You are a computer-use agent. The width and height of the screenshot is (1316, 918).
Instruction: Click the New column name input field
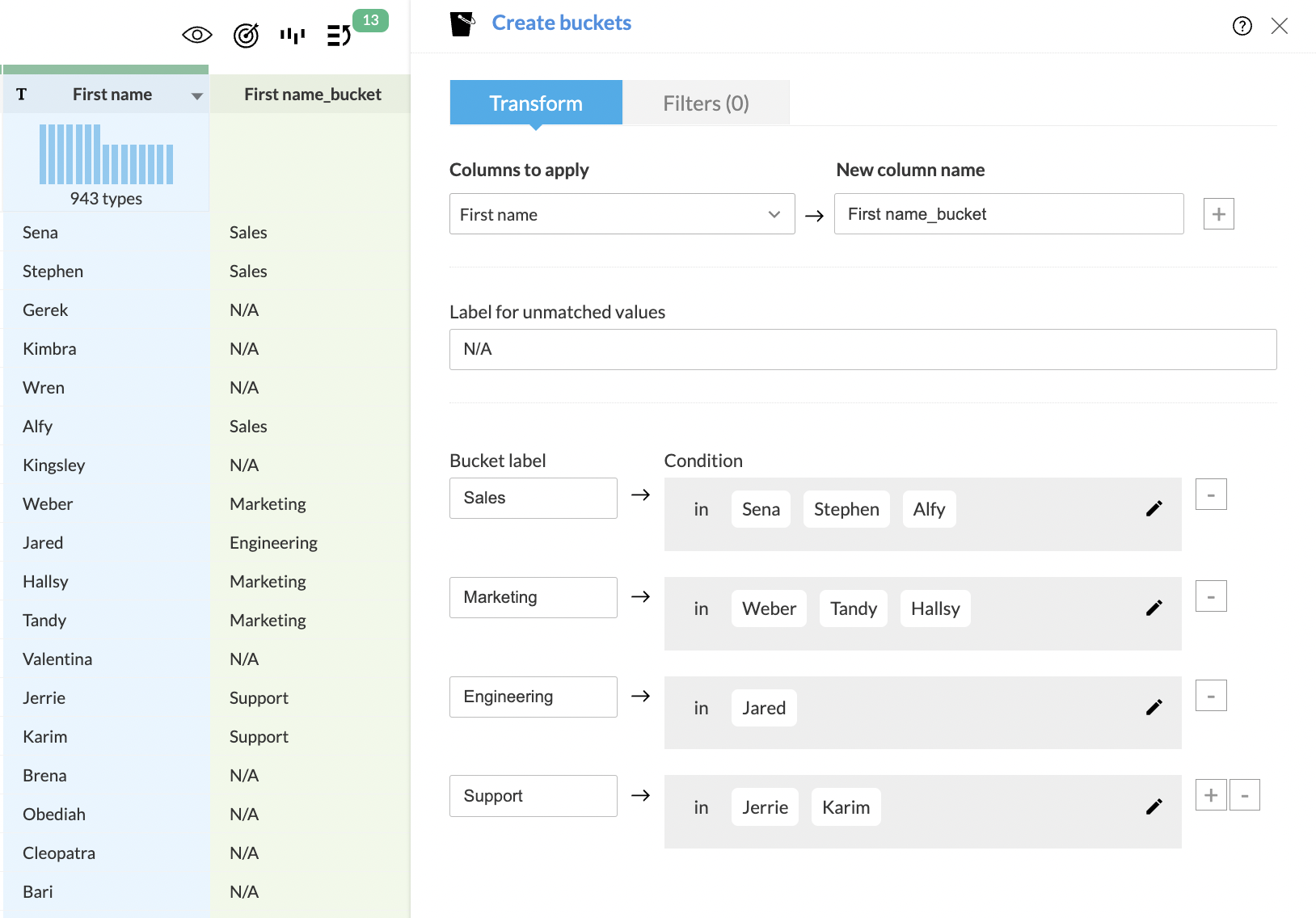pos(1008,214)
